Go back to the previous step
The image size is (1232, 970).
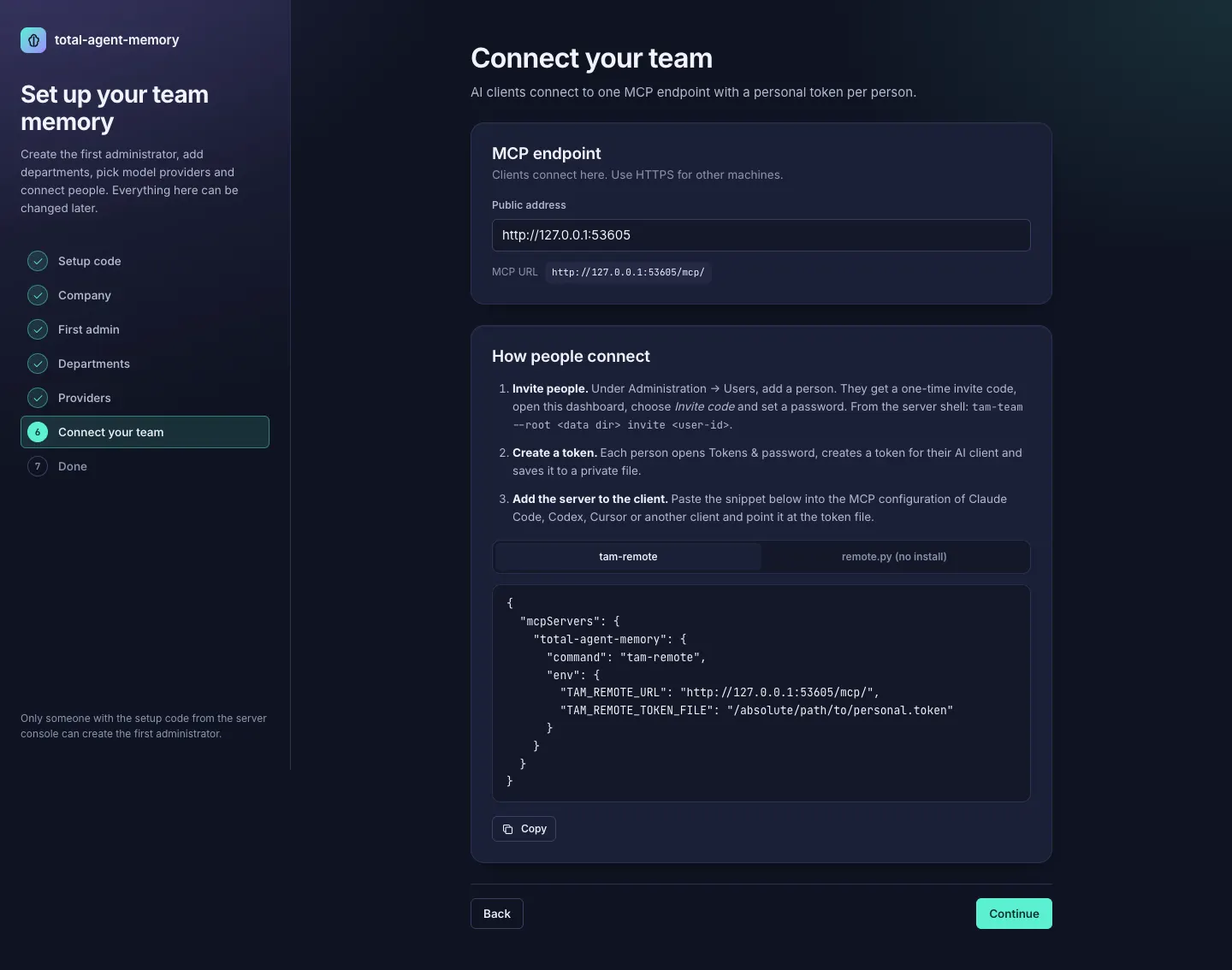(x=497, y=914)
